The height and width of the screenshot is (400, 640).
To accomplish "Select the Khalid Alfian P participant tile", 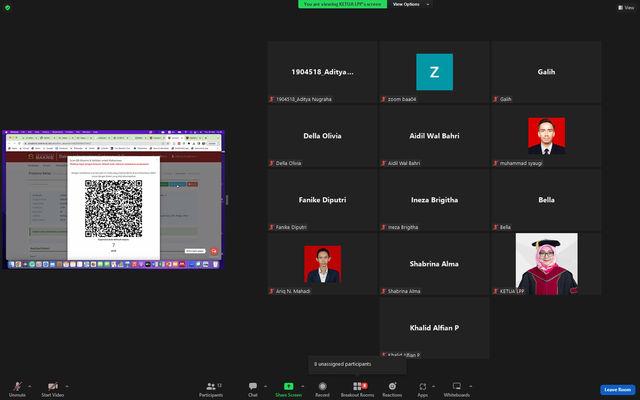I will [434, 328].
